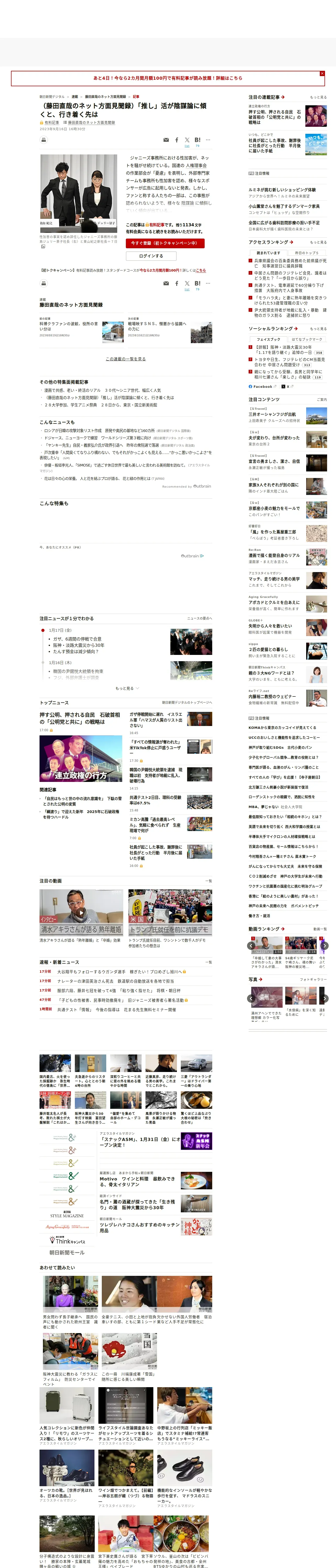336x1568 pixels.
Task: Click enlarge-image icon under photo caption
Action: (43, 246)
